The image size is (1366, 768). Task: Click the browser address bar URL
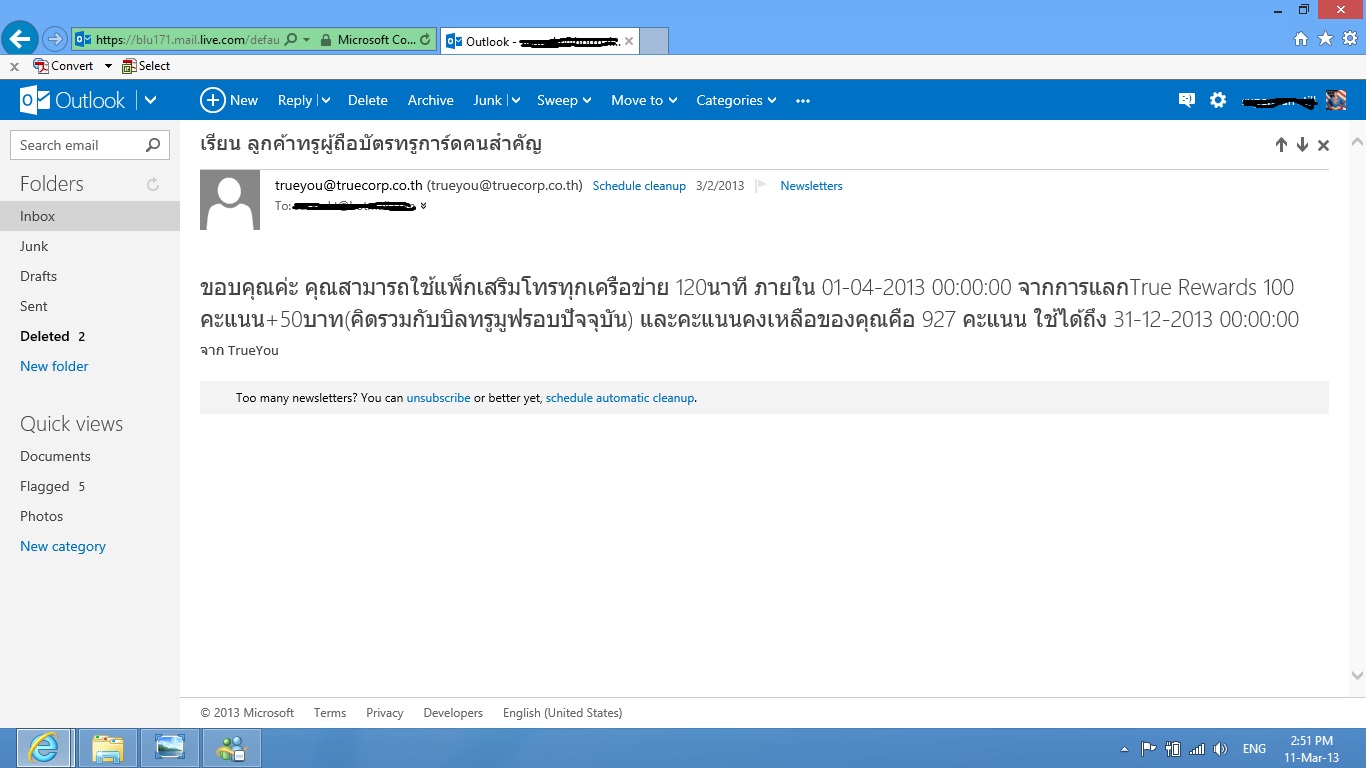tap(187, 40)
